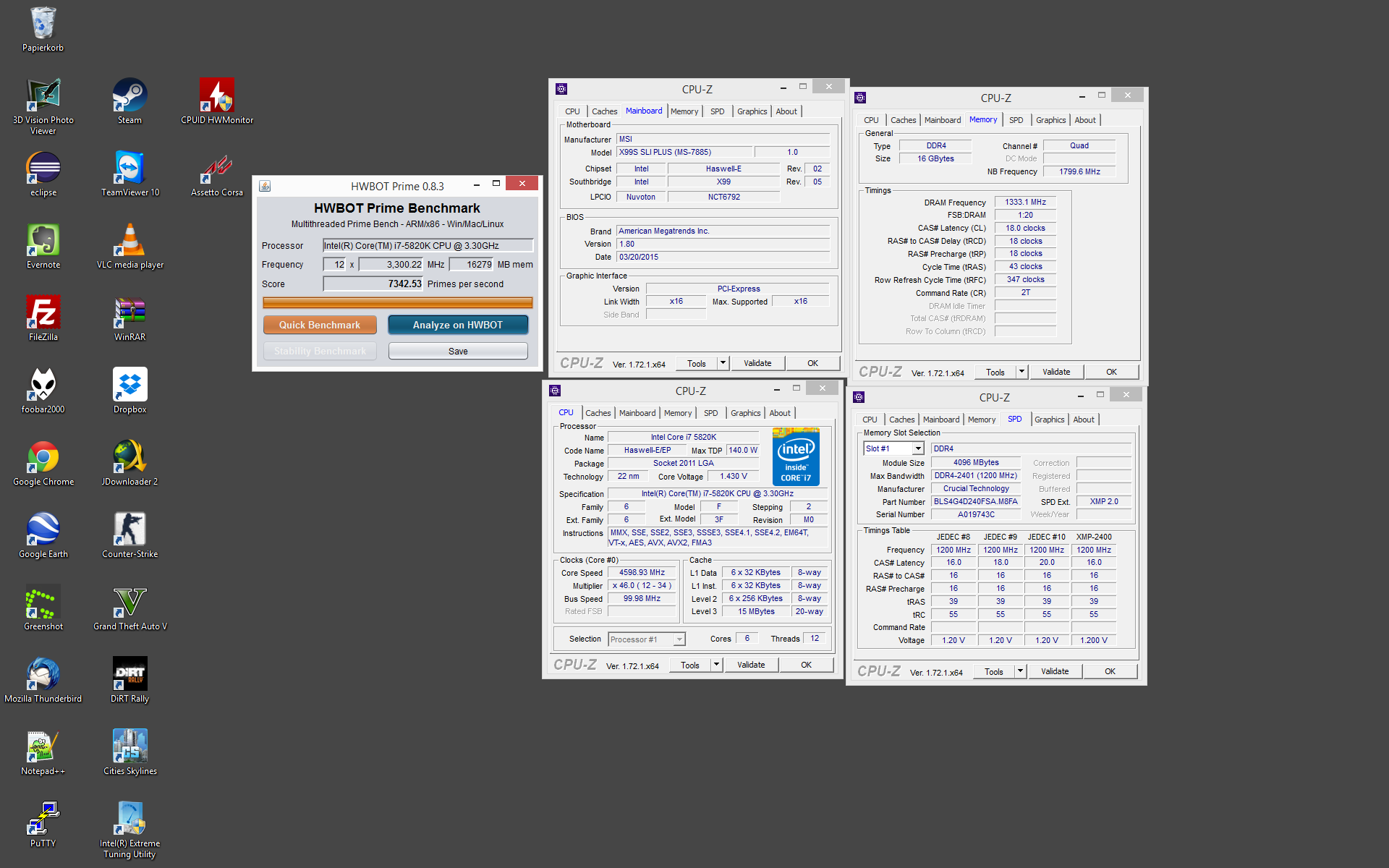Expand Tools dropdown arrow in Memory CPU-Z window

[1021, 372]
